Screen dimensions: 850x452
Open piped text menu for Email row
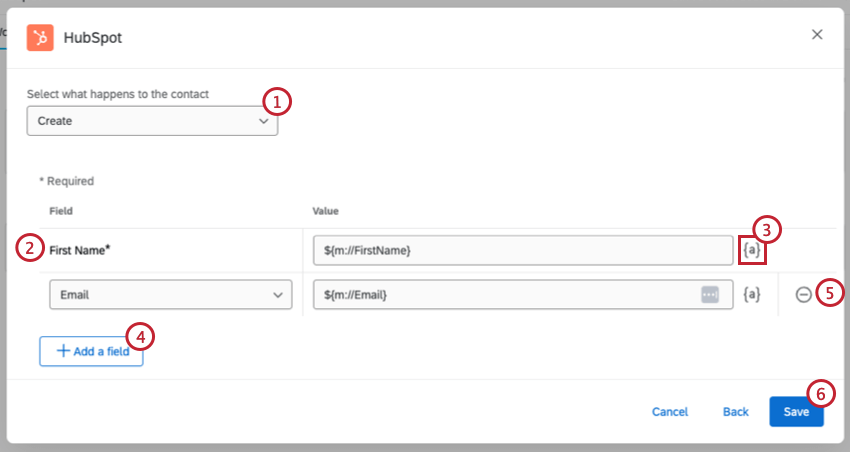752,295
